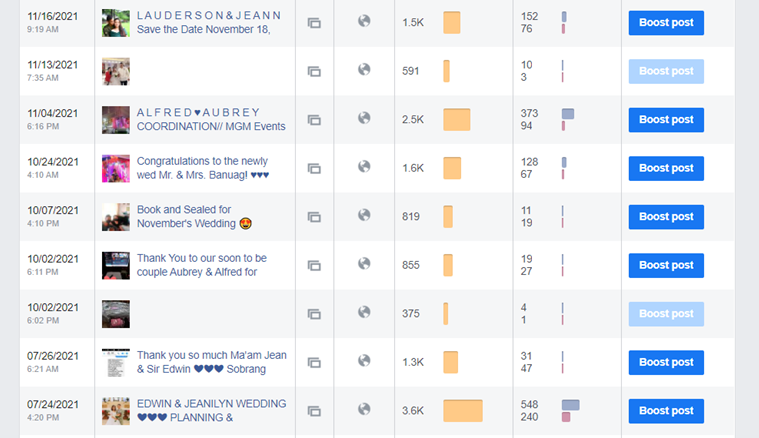This screenshot has height=438, width=759.
Task: Click globe icon for 10/02/2021 6:11 PM post
Action: (364, 263)
